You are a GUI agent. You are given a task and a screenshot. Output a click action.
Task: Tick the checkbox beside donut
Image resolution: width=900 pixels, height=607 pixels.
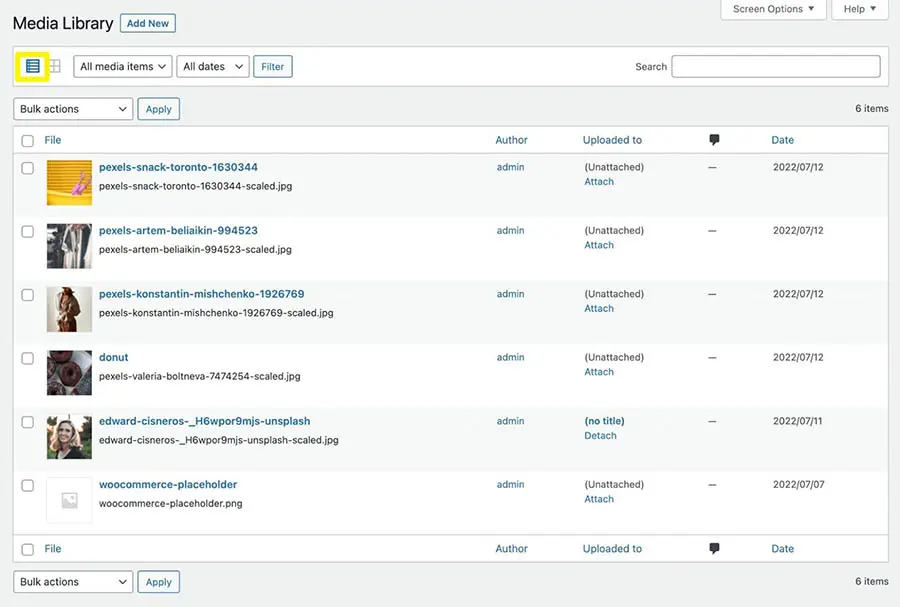(x=28, y=358)
